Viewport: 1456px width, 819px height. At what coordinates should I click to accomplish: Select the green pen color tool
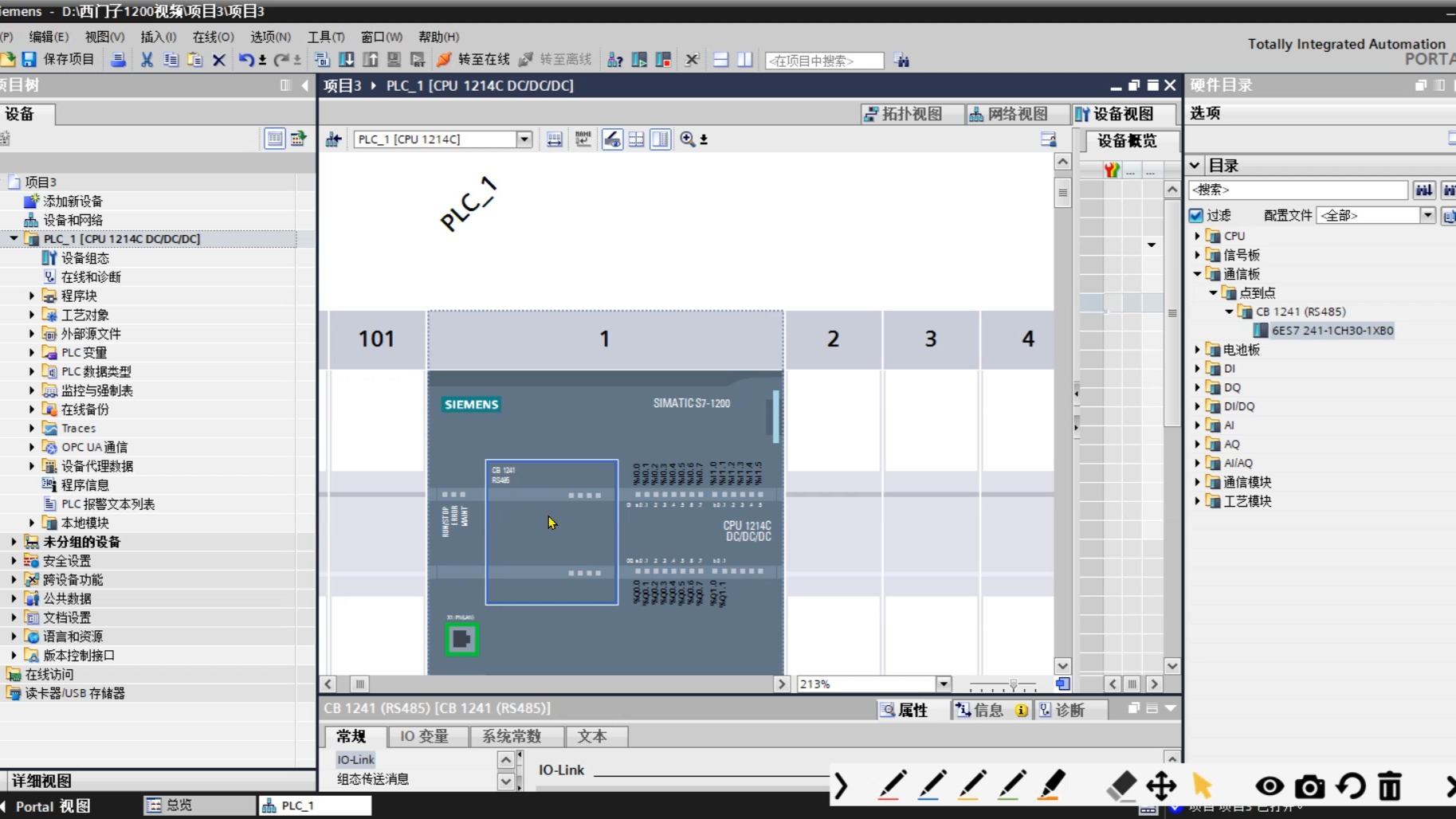[1012, 786]
